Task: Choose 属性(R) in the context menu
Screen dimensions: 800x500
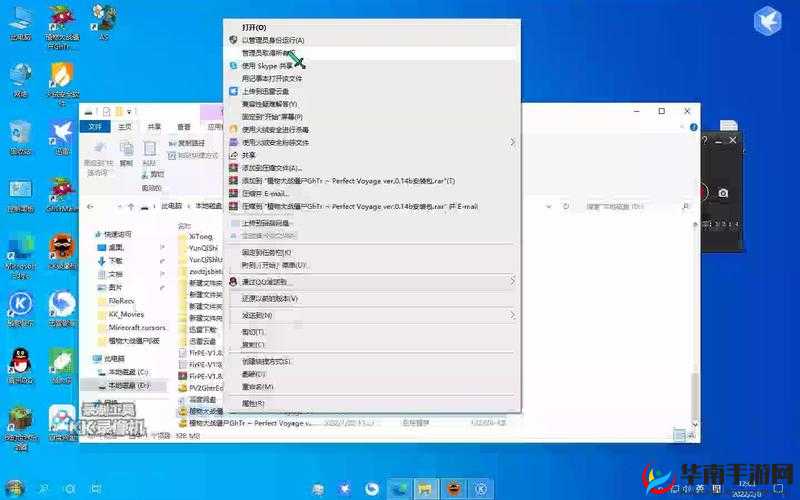Action: point(253,403)
